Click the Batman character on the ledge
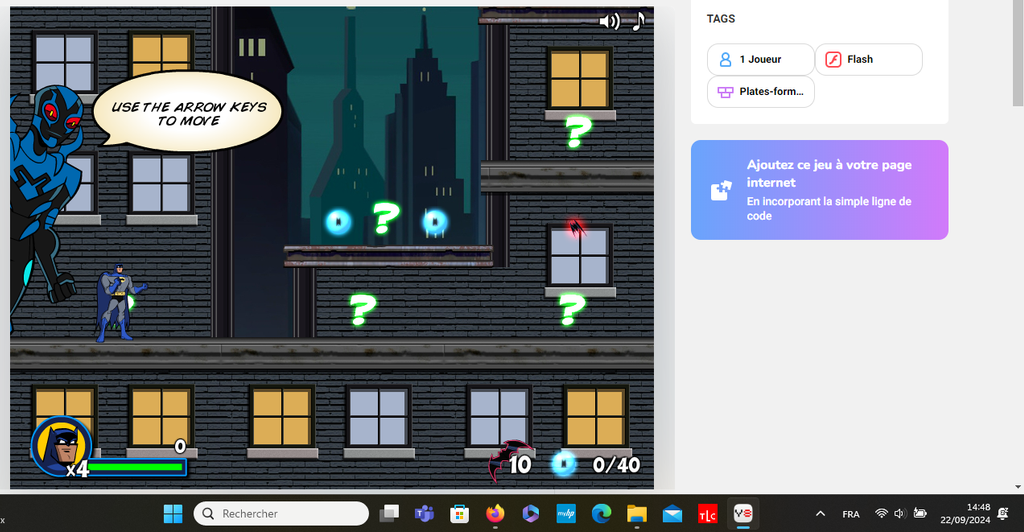Viewport: 1024px width, 532px height. pyautogui.click(x=117, y=303)
